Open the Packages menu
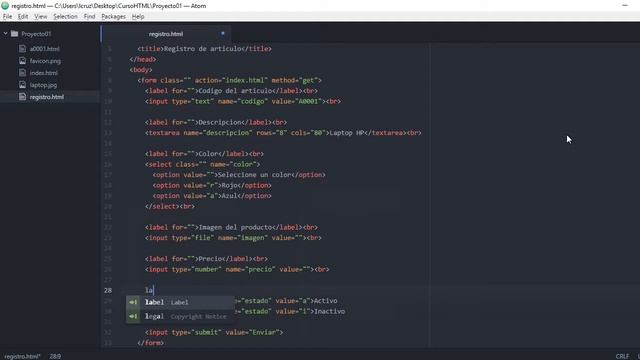 coord(113,17)
